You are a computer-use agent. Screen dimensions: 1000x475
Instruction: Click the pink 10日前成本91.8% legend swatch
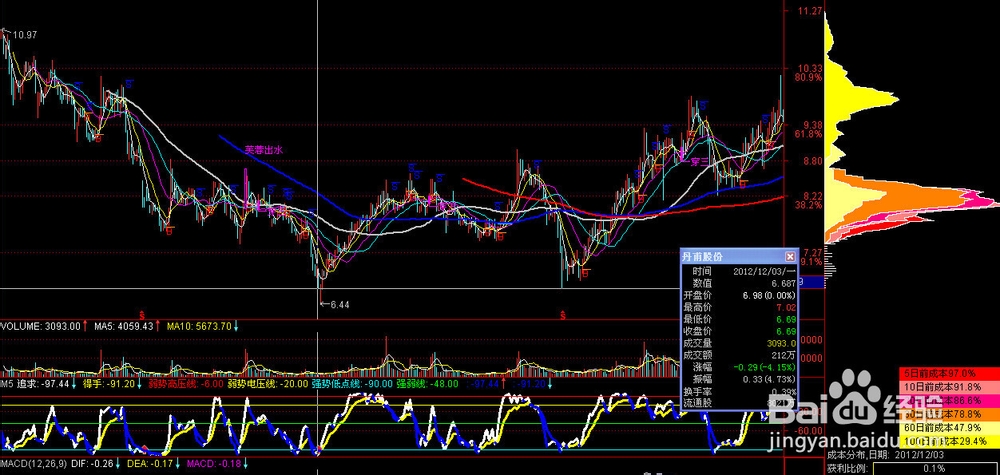click(949, 385)
